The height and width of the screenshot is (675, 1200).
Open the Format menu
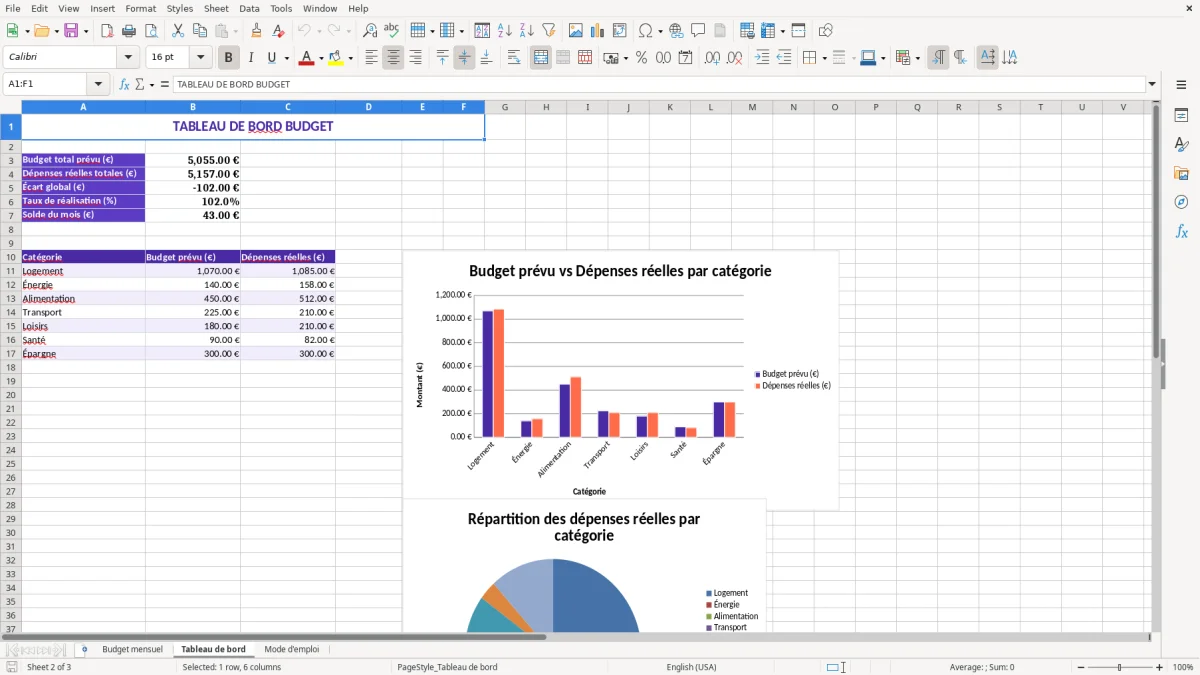click(140, 8)
